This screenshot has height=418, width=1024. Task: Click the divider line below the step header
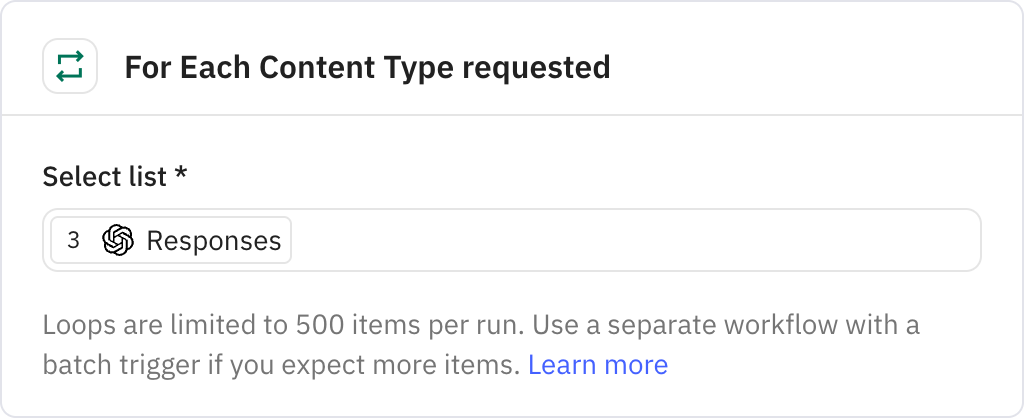pyautogui.click(x=512, y=116)
